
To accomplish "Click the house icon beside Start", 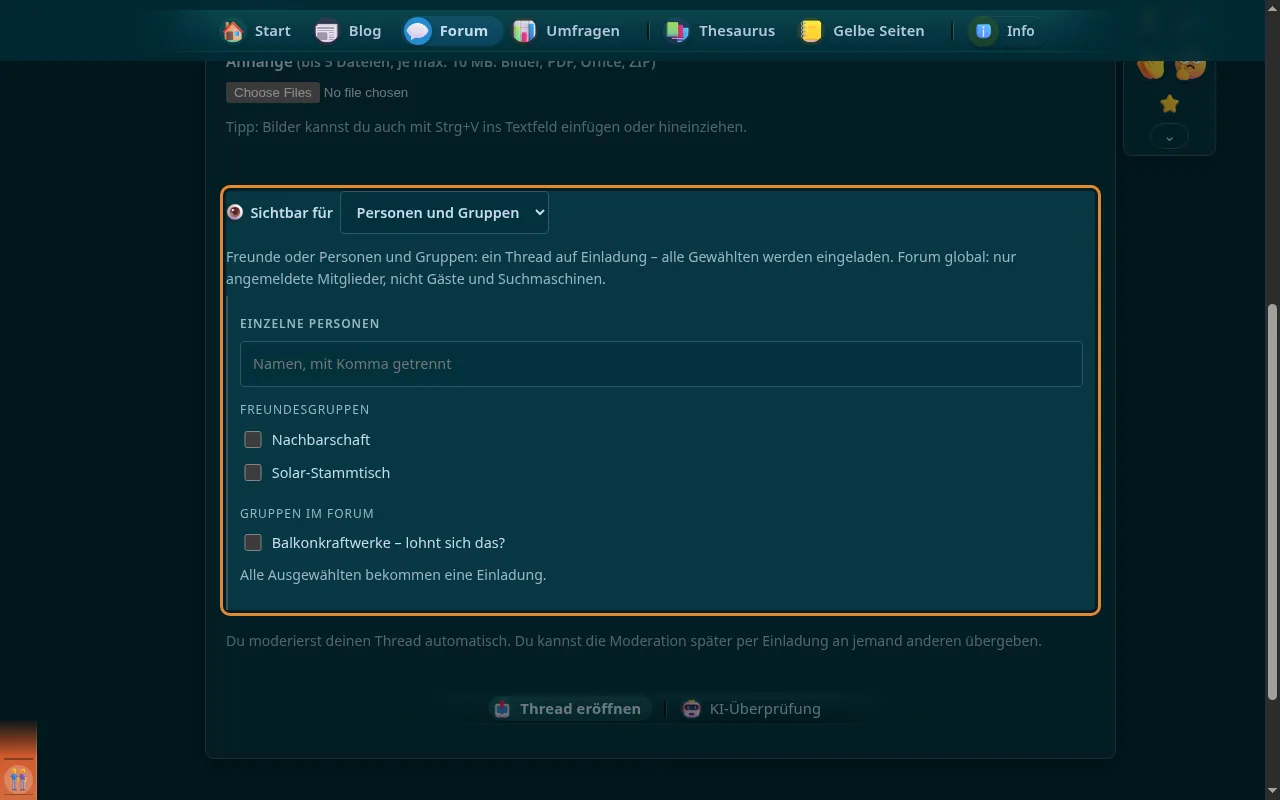I will point(233,31).
